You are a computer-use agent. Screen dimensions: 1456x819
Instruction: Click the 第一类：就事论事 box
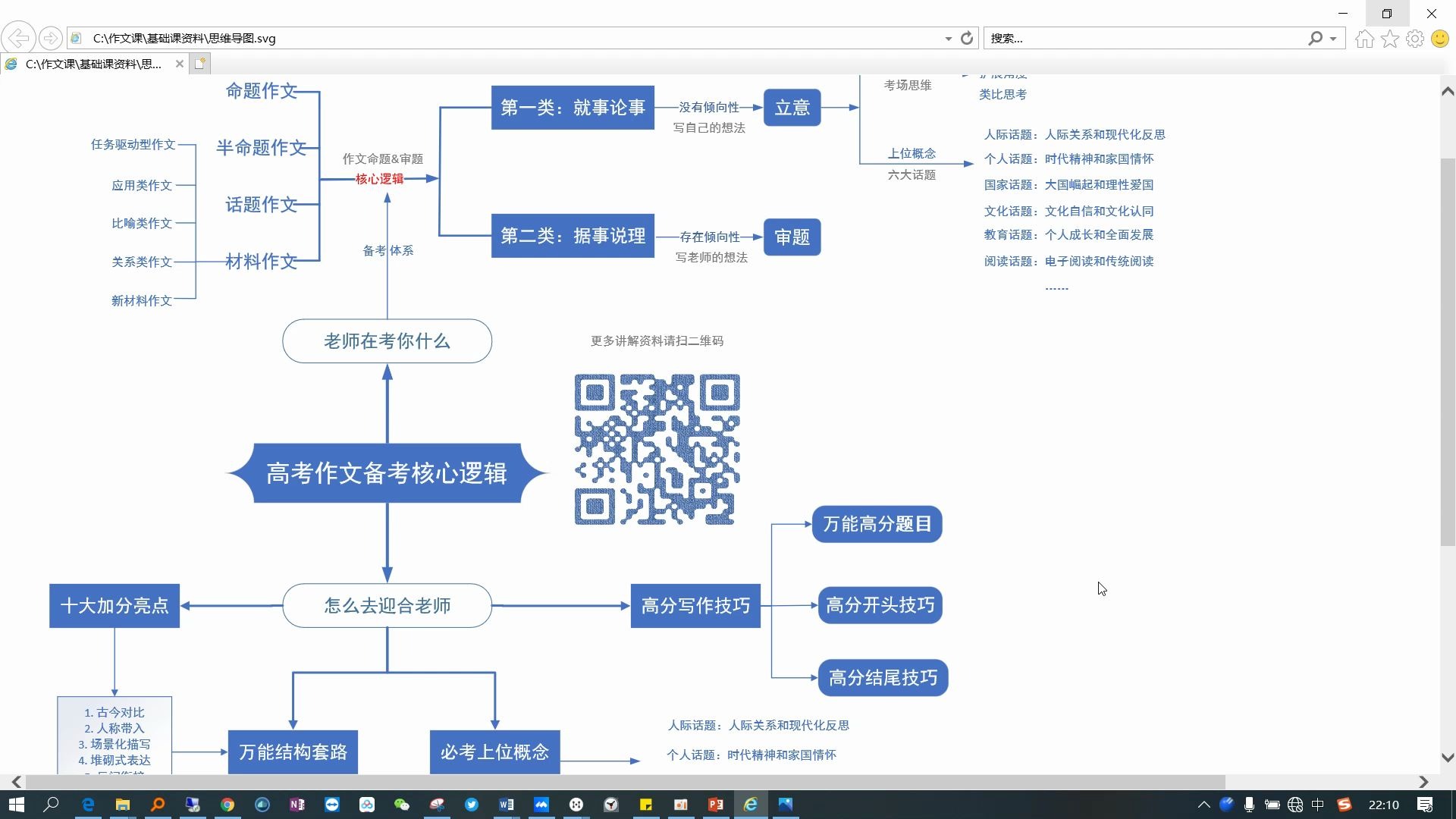573,108
